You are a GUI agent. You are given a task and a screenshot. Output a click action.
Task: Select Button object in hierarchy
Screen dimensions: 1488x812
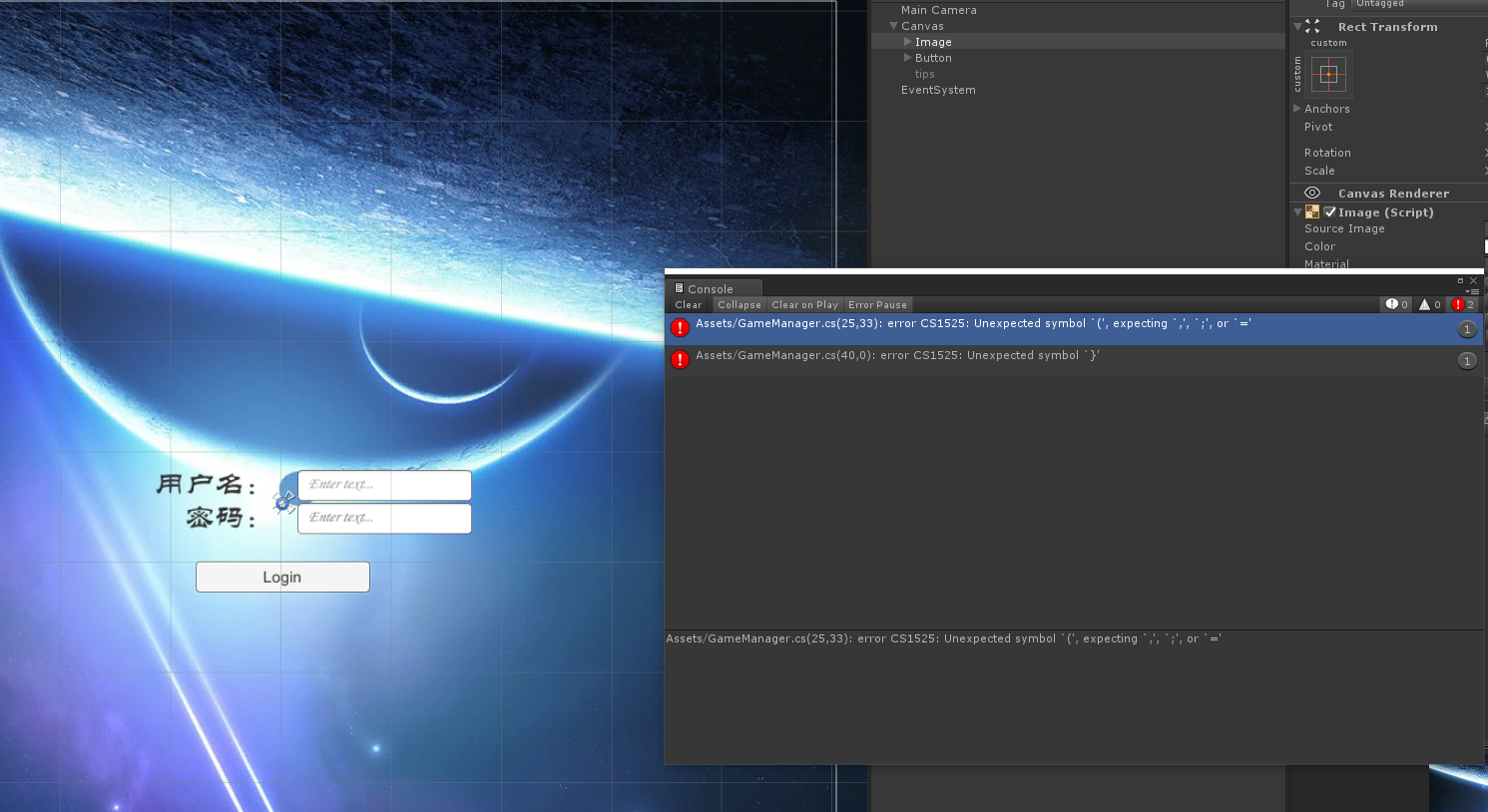point(933,58)
